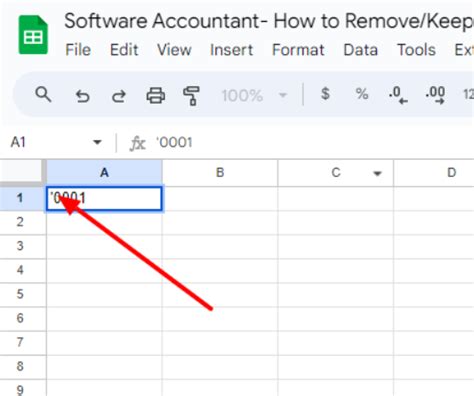Select column B header

pyautogui.click(x=220, y=173)
